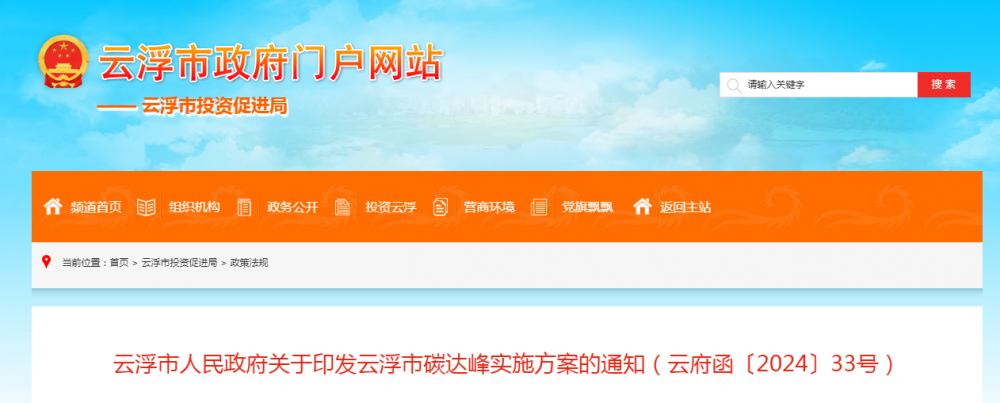Click the file icon beside 营商环境
The width and height of the screenshot is (1000, 403).
pos(440,207)
